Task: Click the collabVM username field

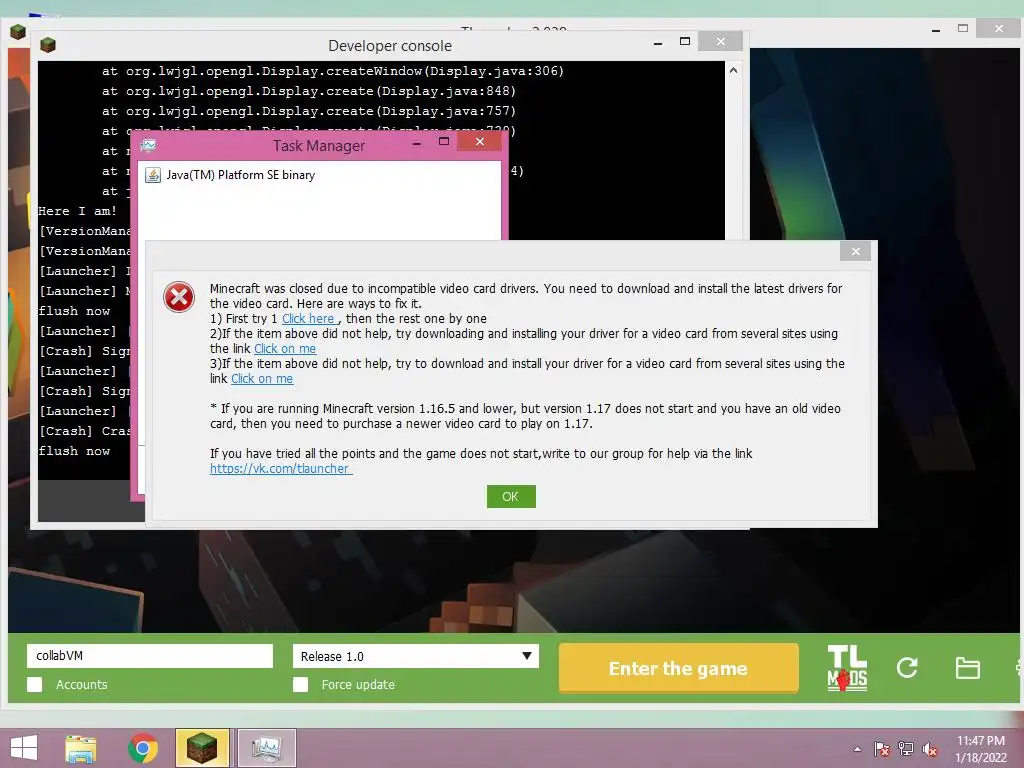Action: (150, 656)
